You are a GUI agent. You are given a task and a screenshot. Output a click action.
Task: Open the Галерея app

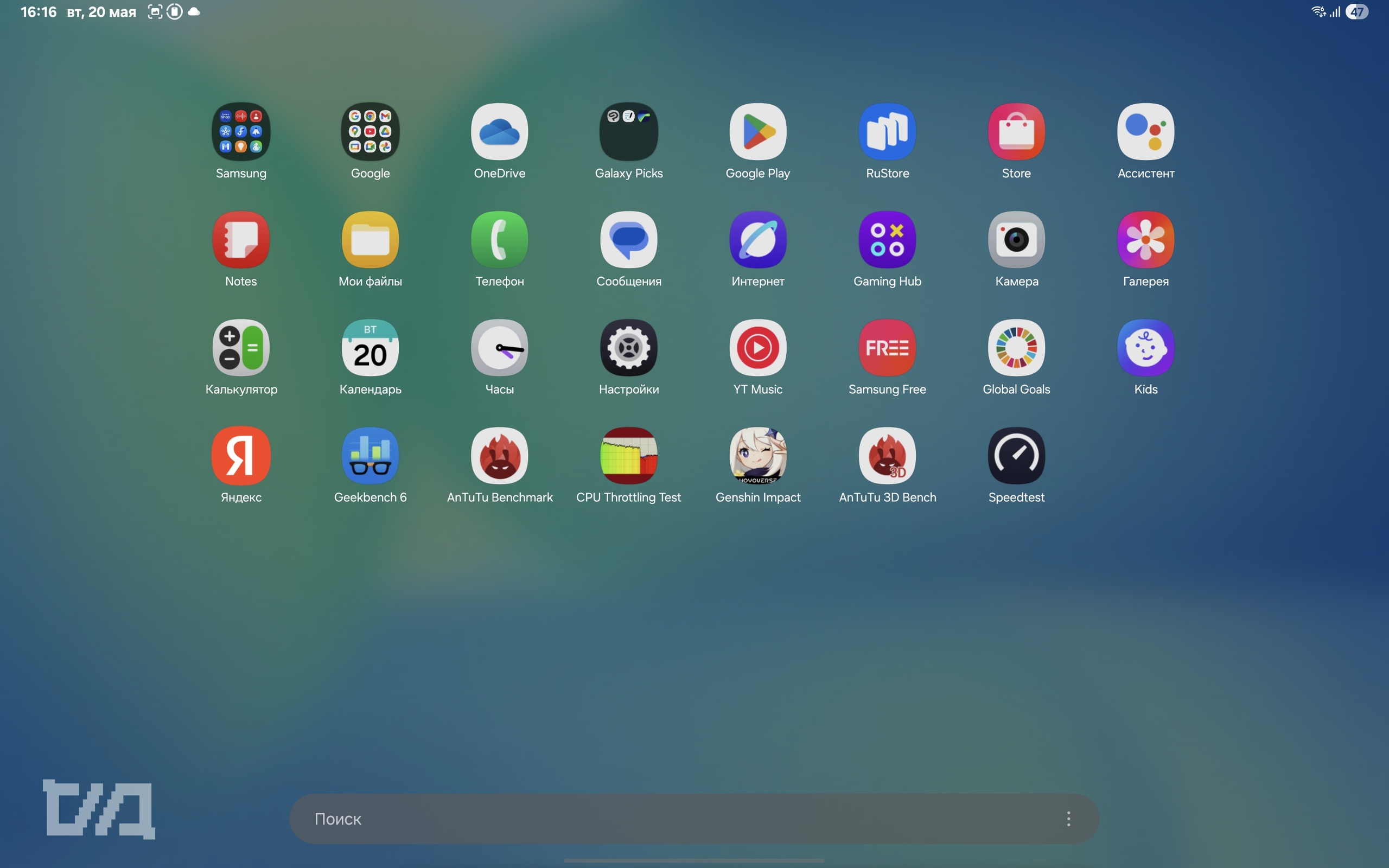[1145, 240]
